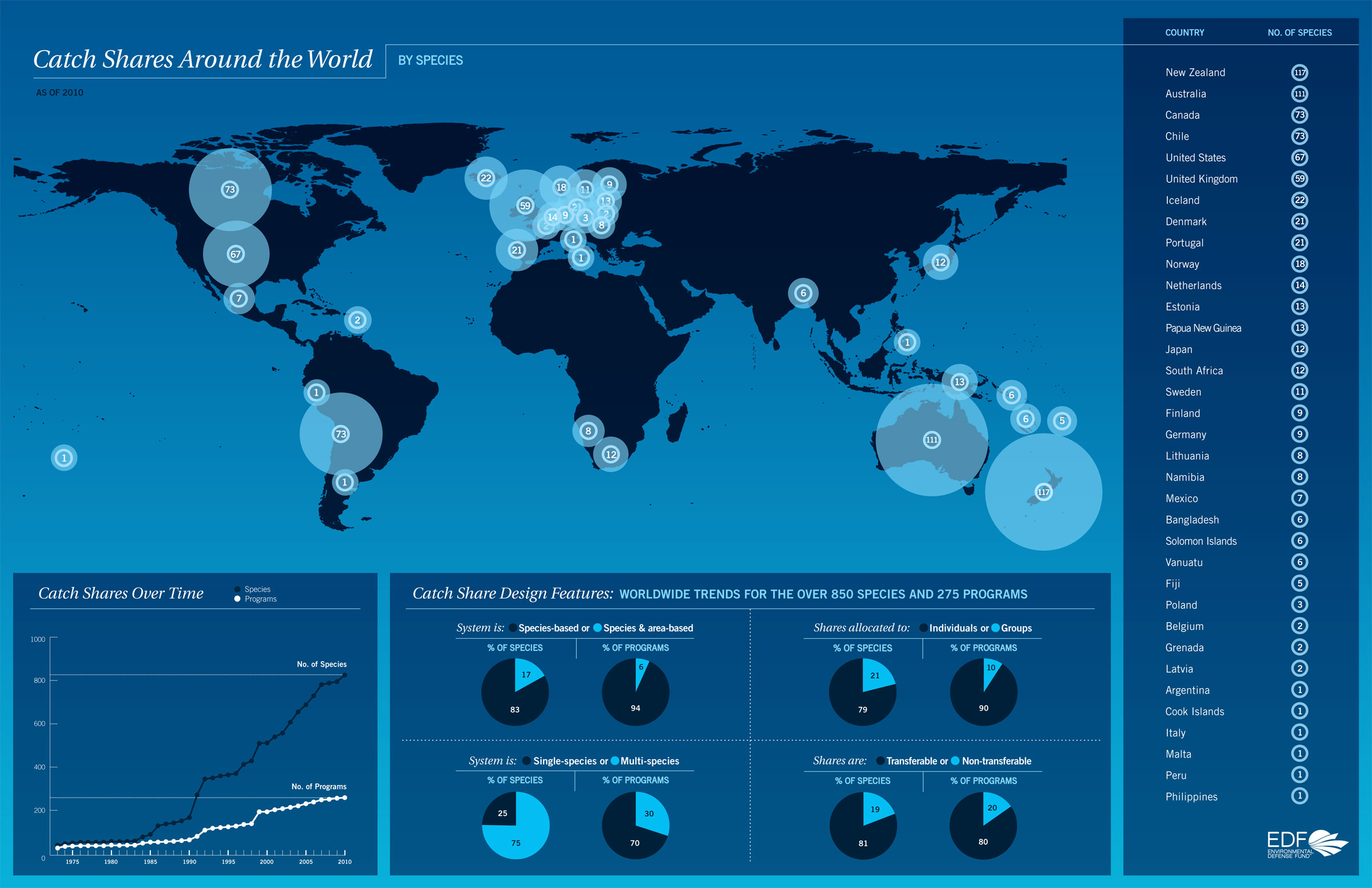This screenshot has width=1372, height=888.
Task: Click New Zealand in the country list
Action: [x=1195, y=73]
